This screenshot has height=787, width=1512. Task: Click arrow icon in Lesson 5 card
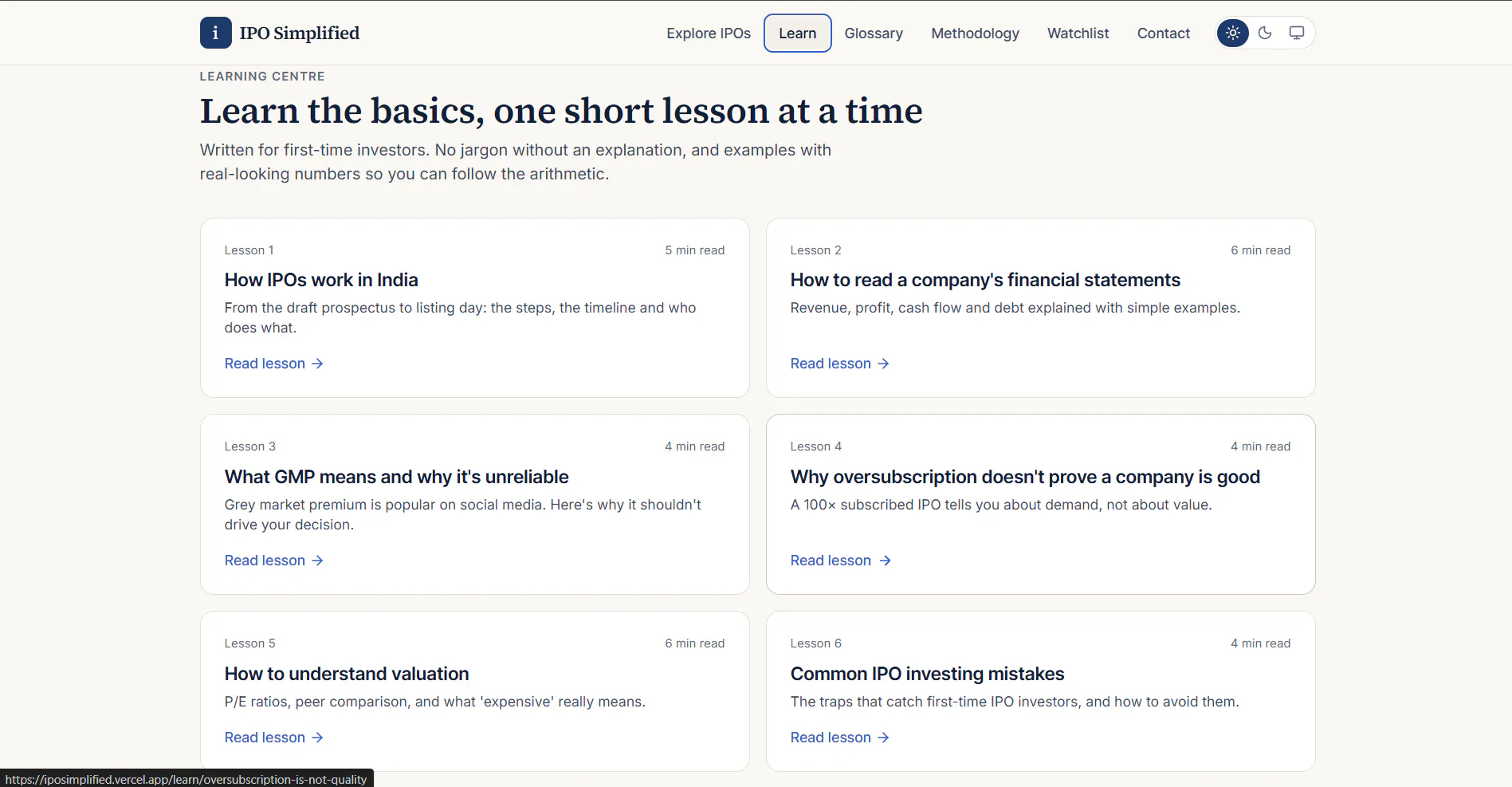[x=317, y=738]
